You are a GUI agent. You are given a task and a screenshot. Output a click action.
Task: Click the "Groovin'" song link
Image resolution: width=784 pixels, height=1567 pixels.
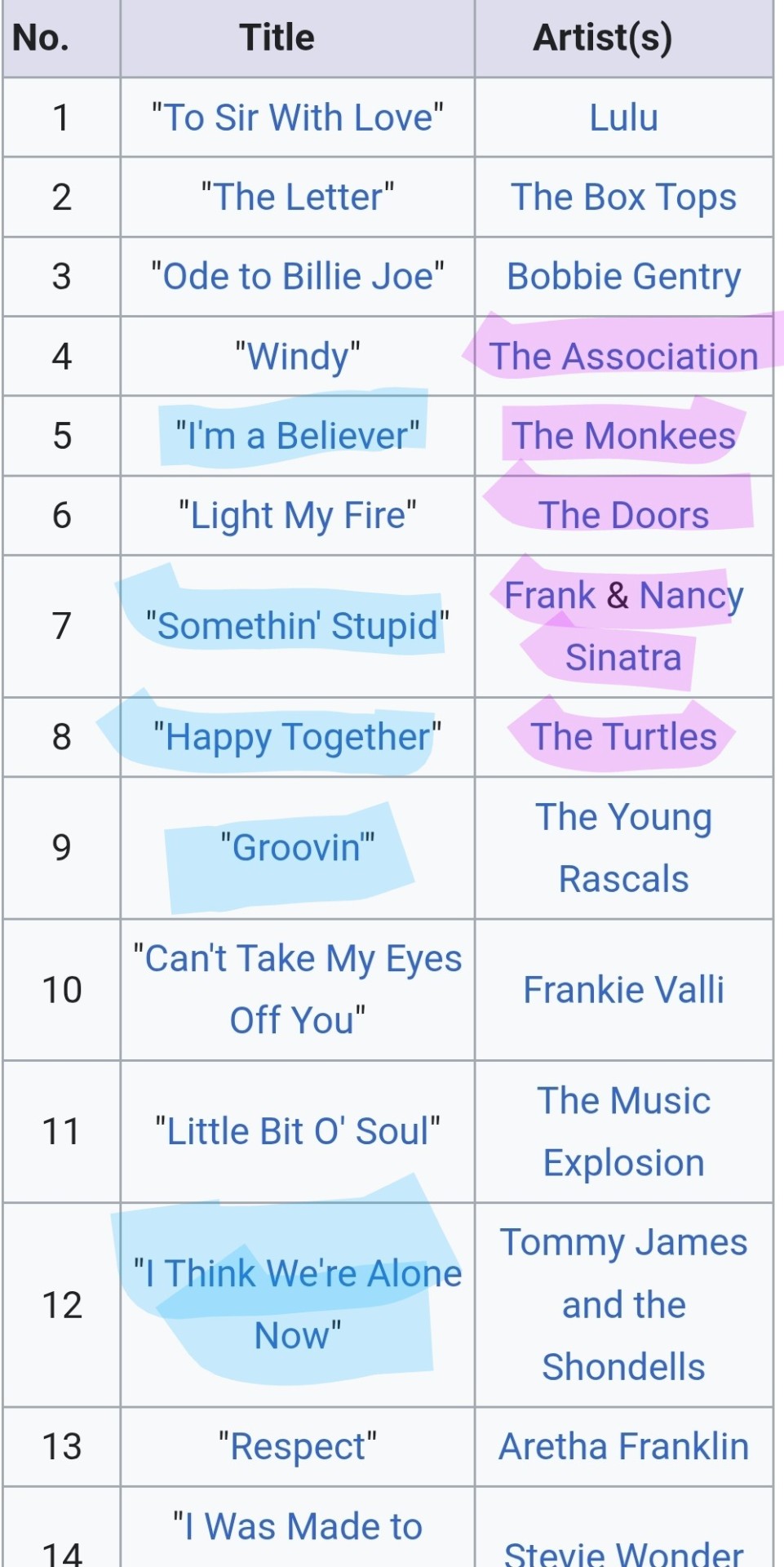point(298,847)
